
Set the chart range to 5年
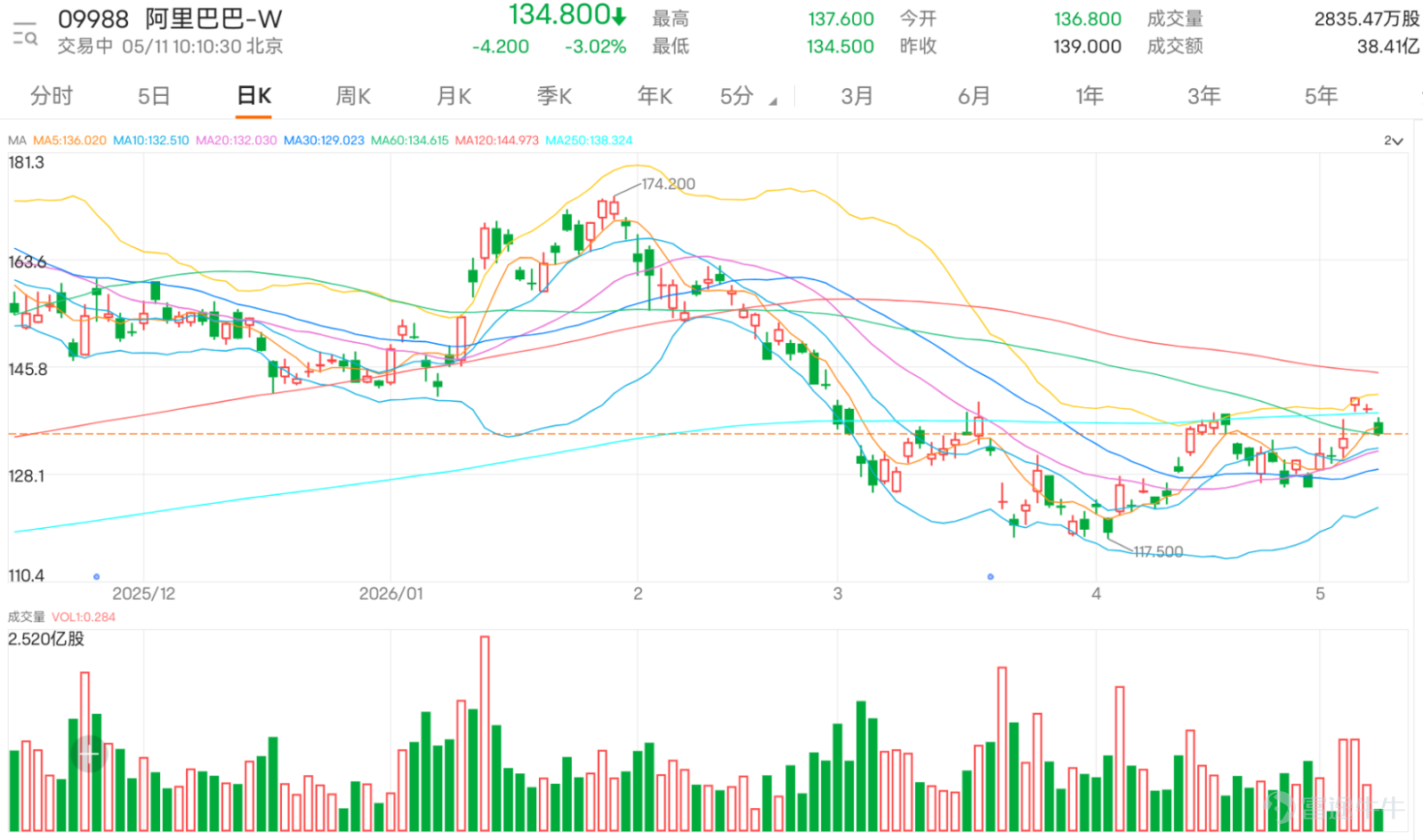[x=1321, y=96]
